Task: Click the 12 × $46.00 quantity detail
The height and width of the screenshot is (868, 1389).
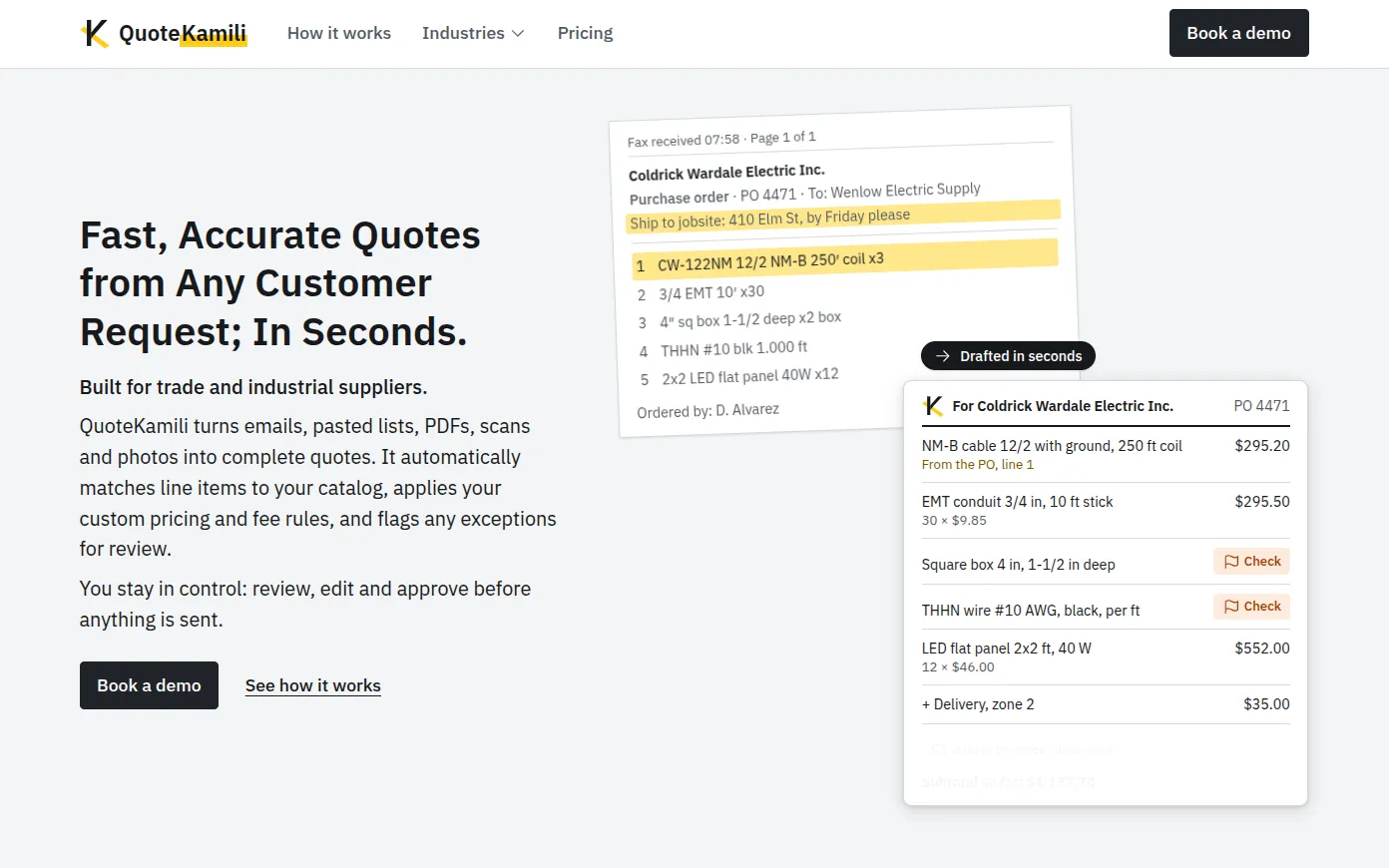Action: click(x=958, y=667)
